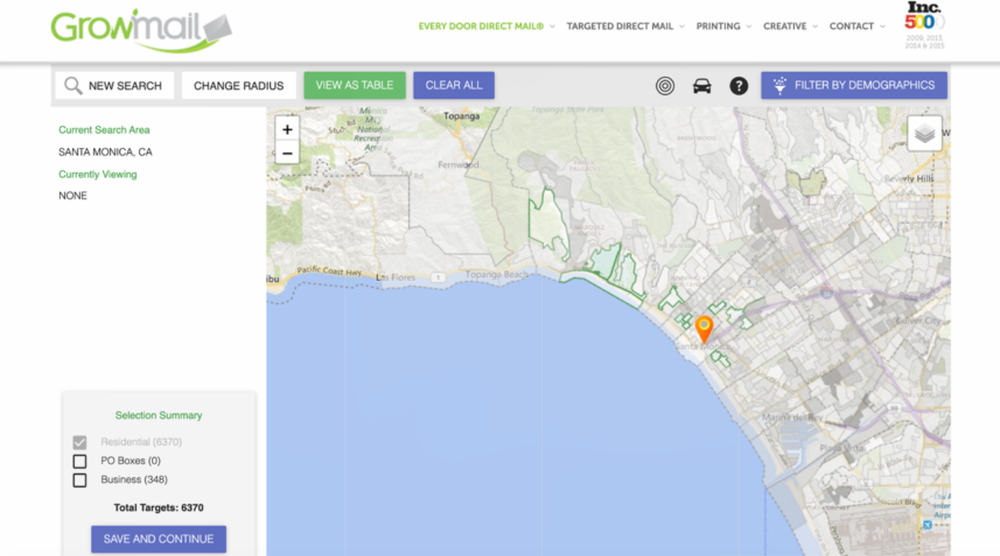The height and width of the screenshot is (556, 1000).
Task: Select the drive-time car icon
Action: pyautogui.click(x=702, y=85)
